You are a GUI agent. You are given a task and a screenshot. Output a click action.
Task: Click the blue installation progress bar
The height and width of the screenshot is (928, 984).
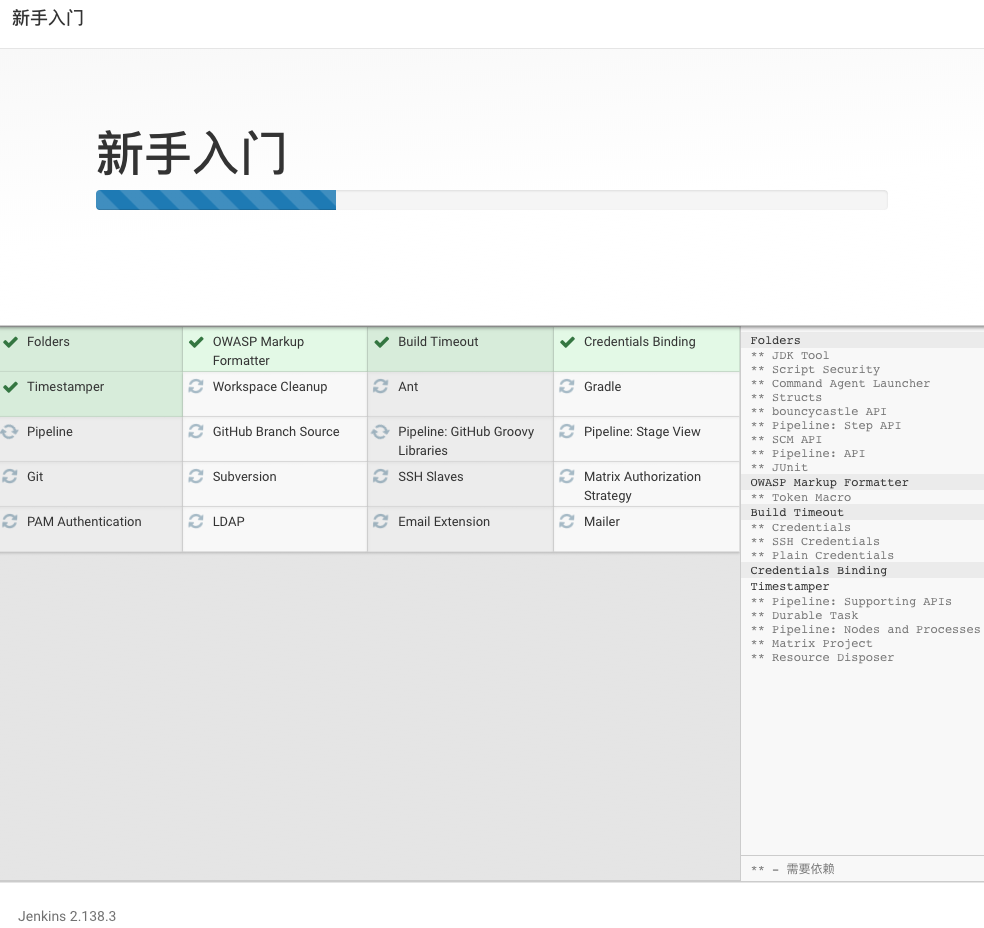tap(216, 200)
